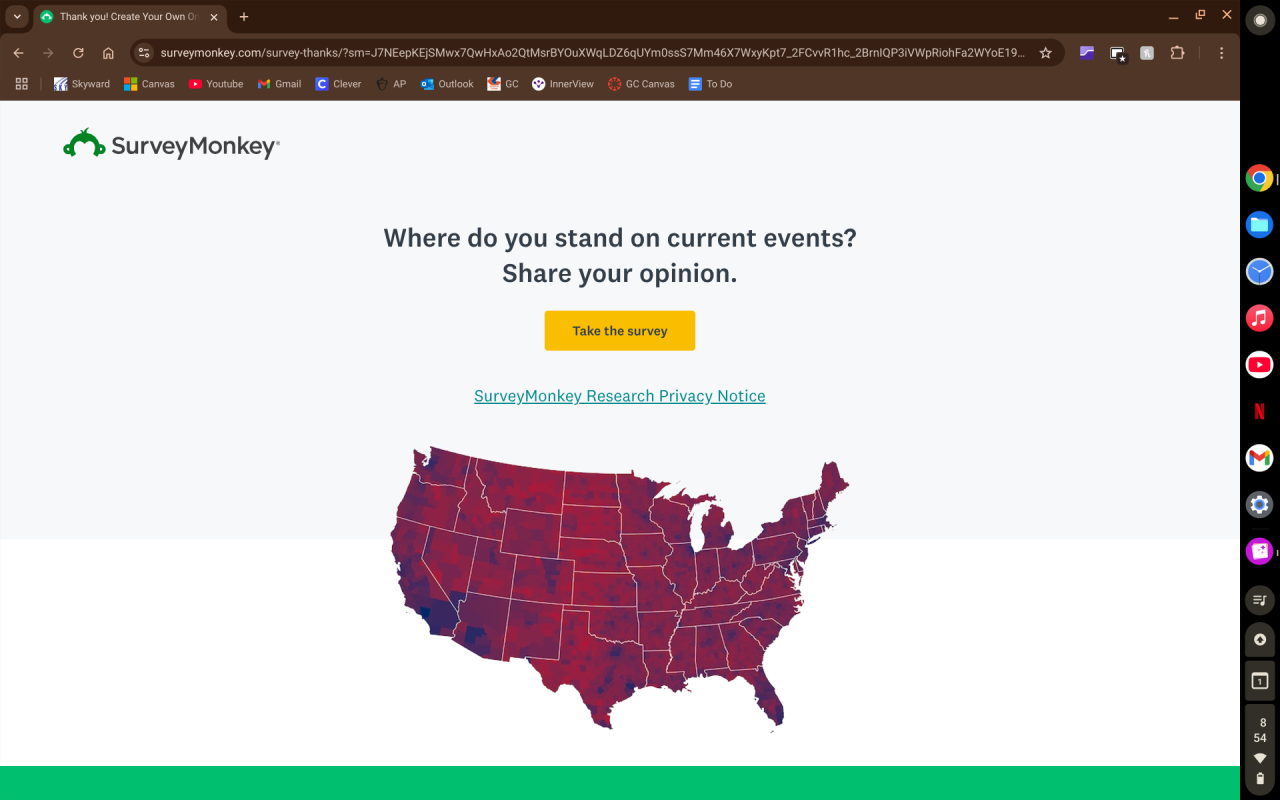1280x800 pixels.
Task: Open the Gmail bookmark
Action: tap(279, 84)
